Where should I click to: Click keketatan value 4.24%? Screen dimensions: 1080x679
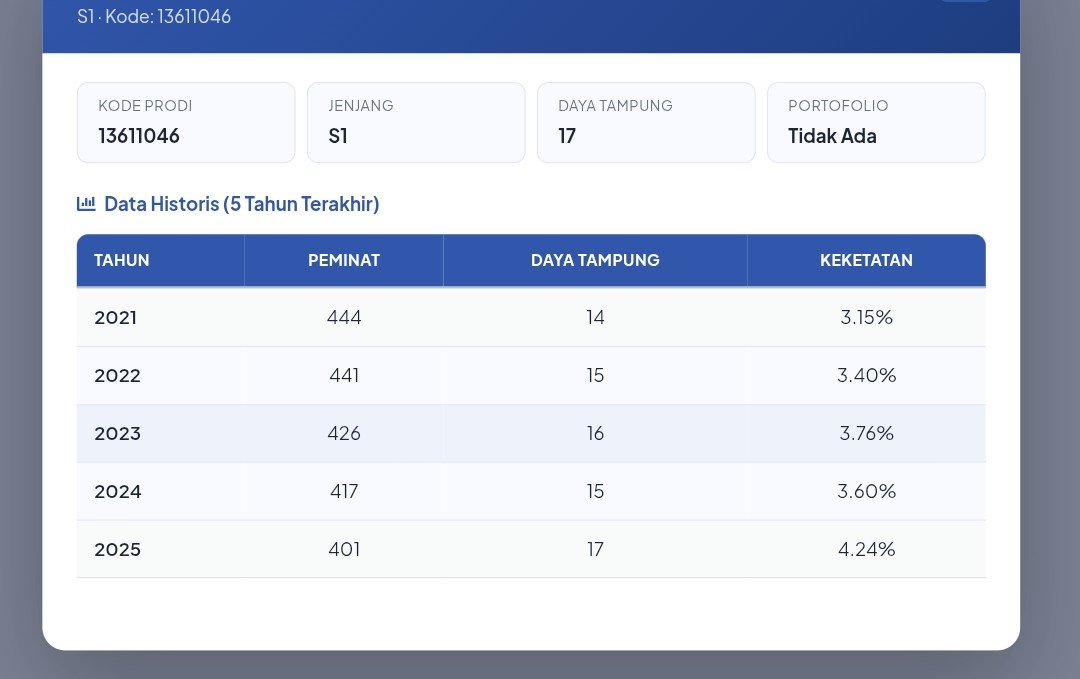click(x=866, y=550)
